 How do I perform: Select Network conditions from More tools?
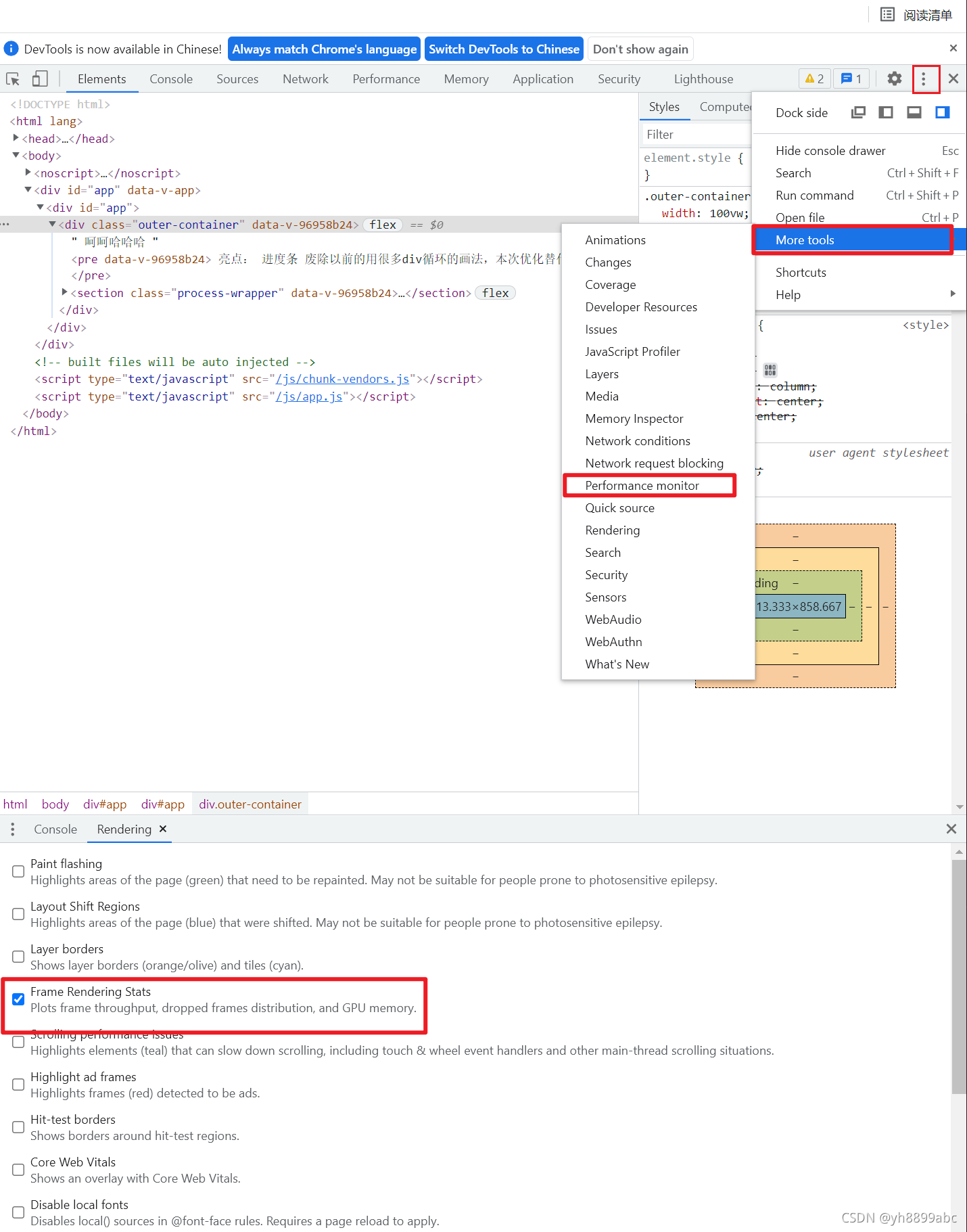[x=638, y=441]
